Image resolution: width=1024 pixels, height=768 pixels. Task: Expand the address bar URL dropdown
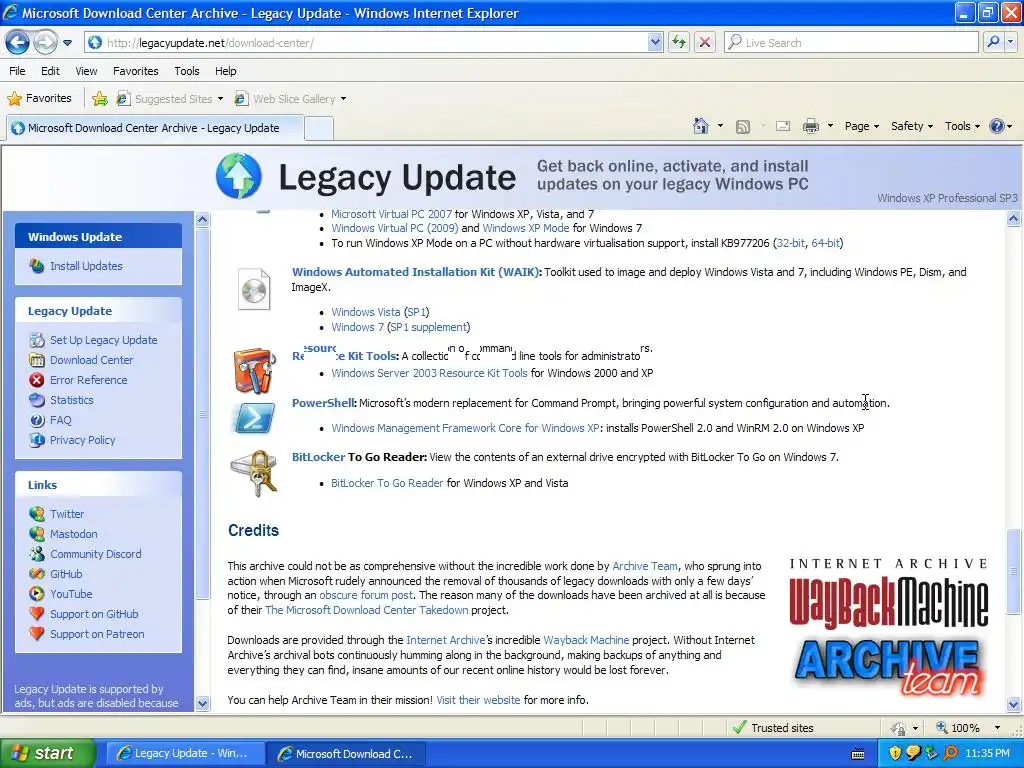coord(655,42)
